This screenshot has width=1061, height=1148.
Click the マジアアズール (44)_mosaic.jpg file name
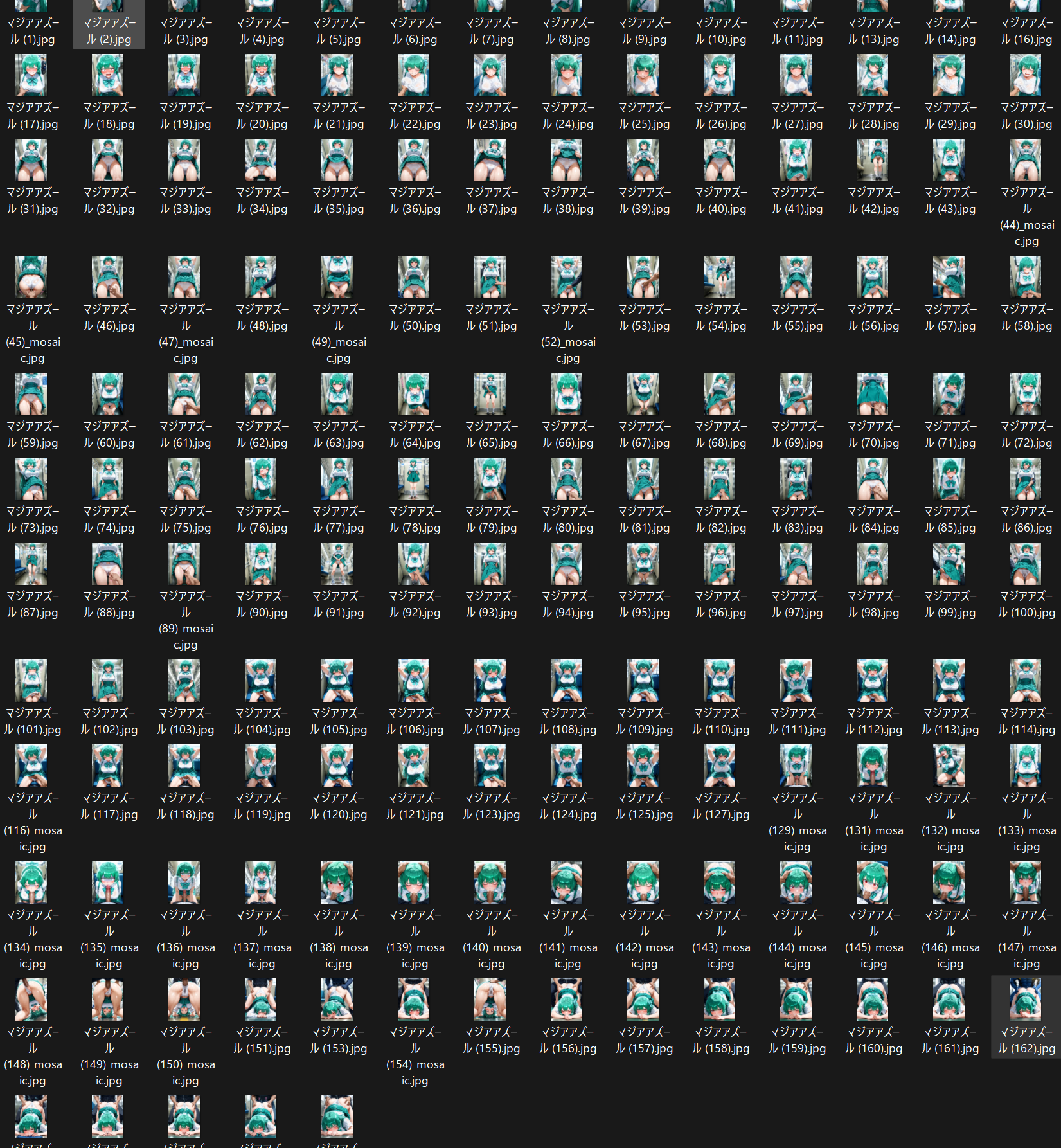pos(1026,217)
